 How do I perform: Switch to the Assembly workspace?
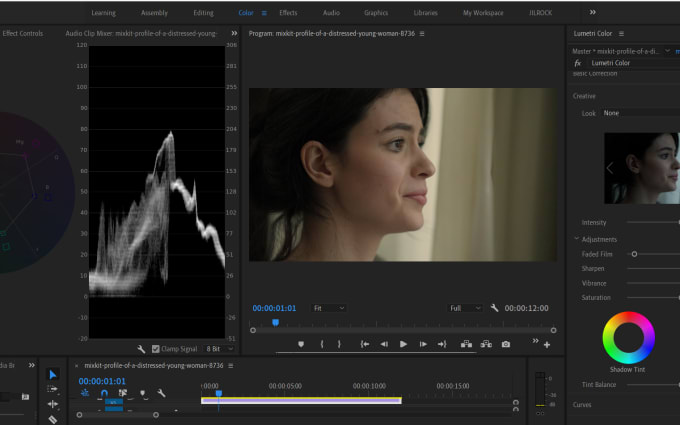point(154,13)
